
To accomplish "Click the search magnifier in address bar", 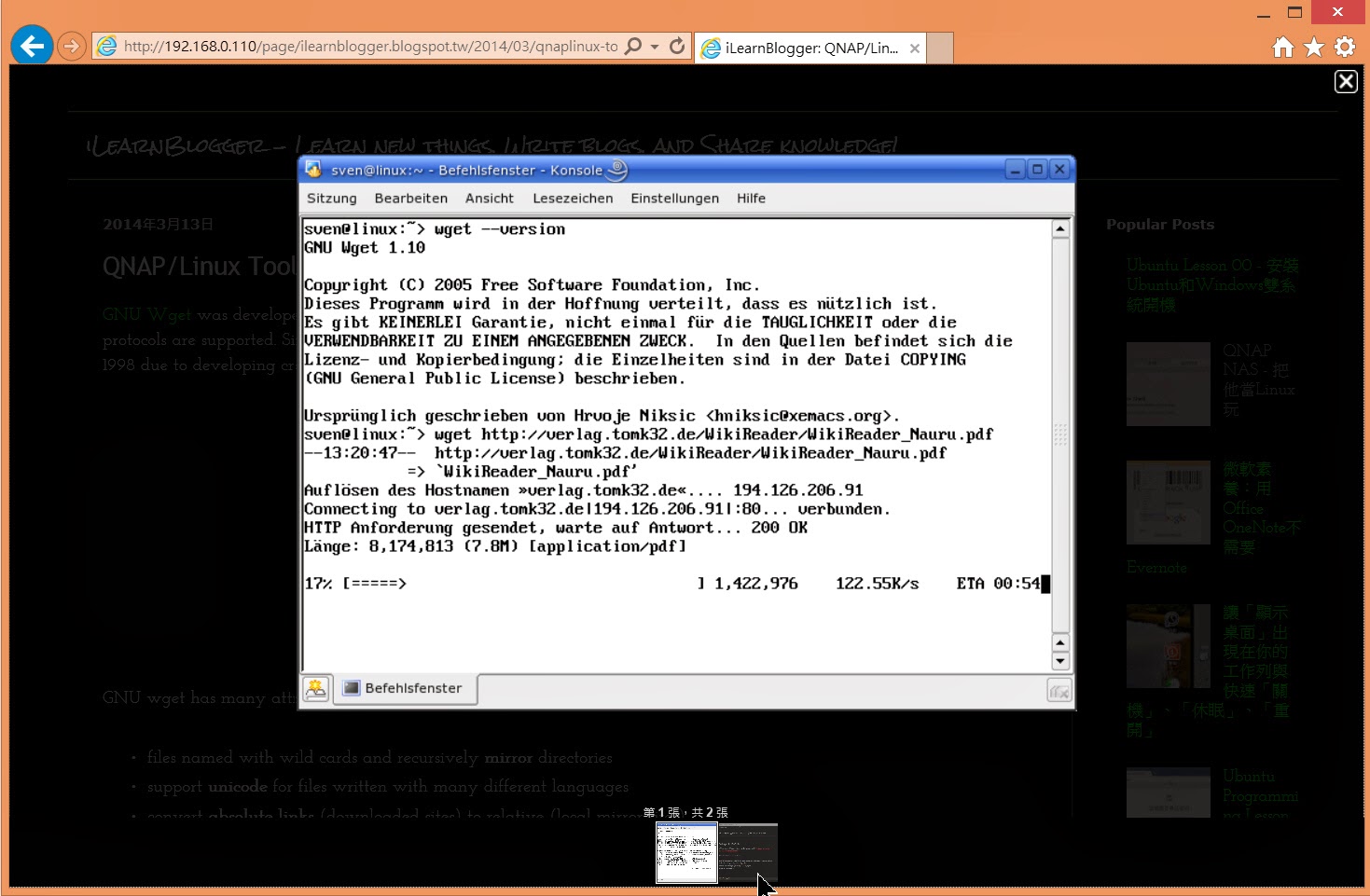I will point(633,46).
